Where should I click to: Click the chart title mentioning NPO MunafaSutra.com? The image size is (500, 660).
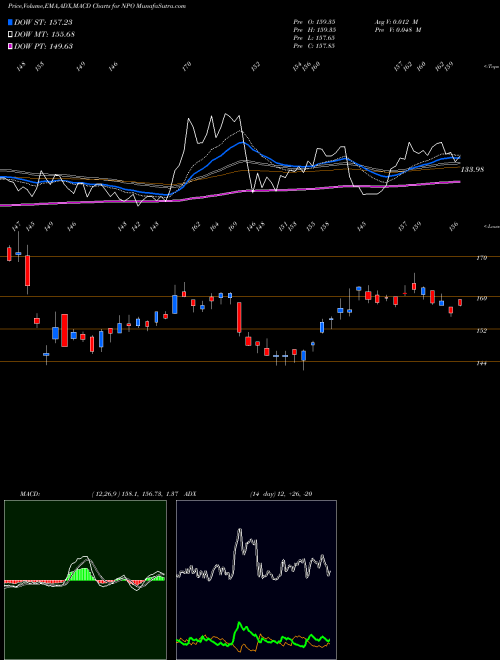point(97,6)
